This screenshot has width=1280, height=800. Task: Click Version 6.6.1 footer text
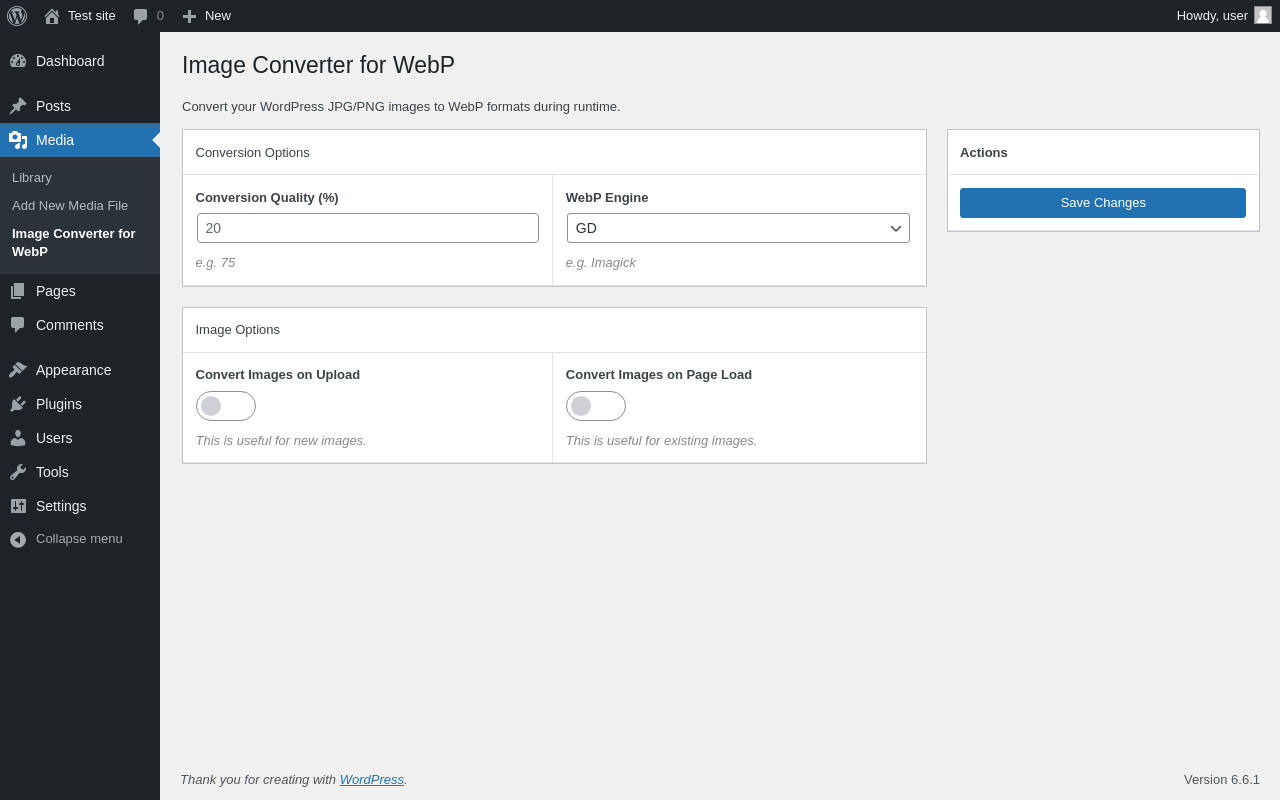1222,779
